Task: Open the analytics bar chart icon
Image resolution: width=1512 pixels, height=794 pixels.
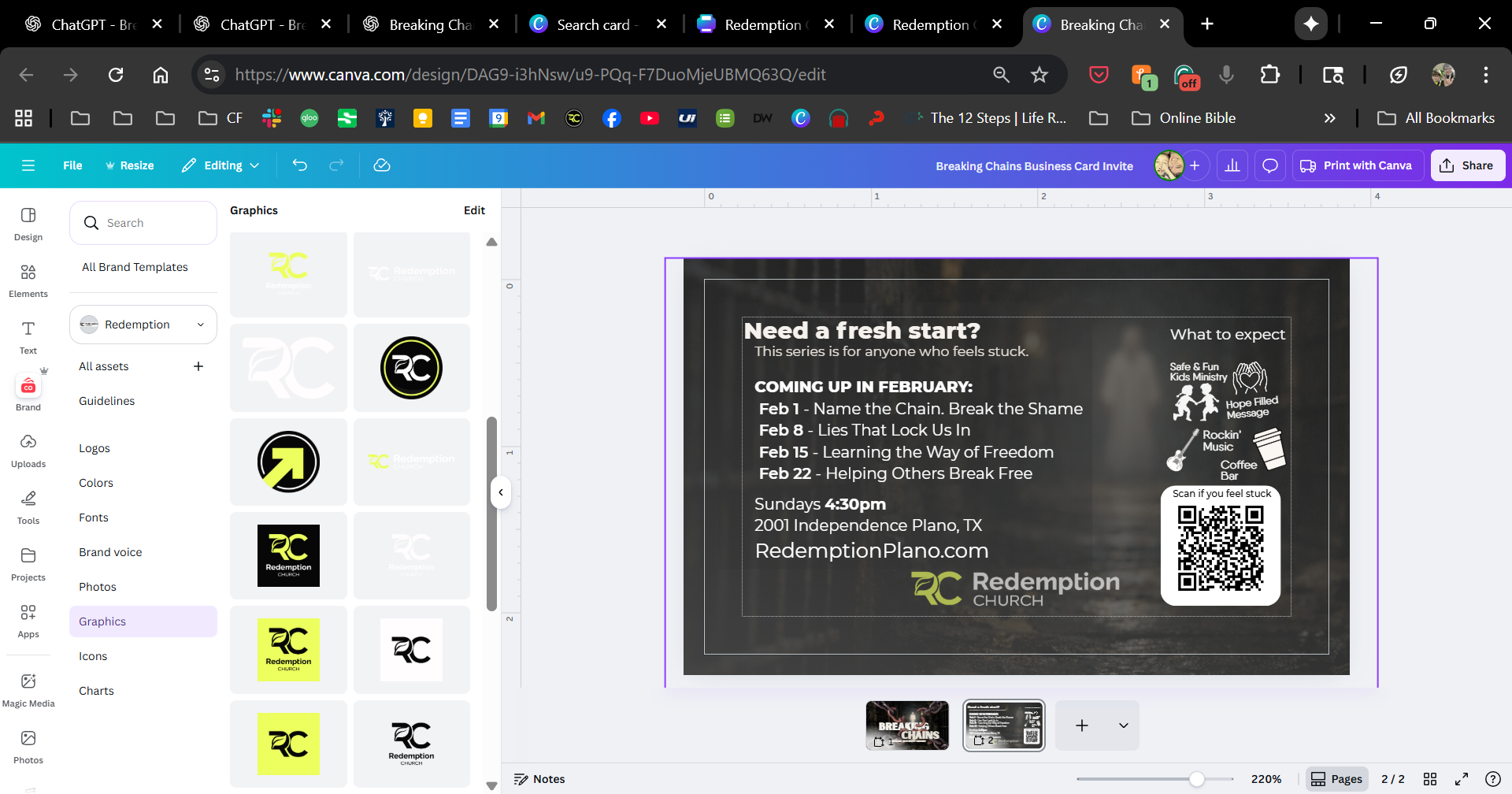Action: [x=1232, y=165]
